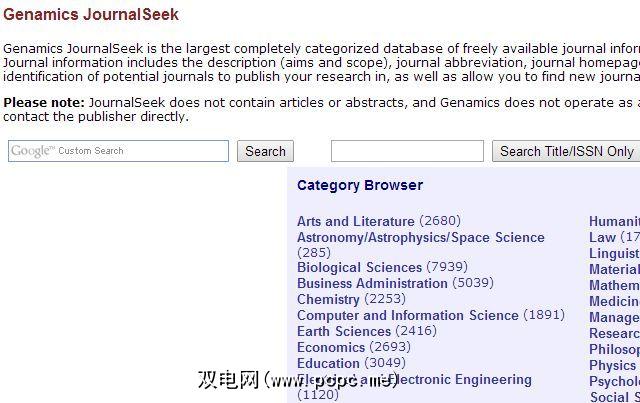Open the Arts and Literature category
The height and width of the screenshot is (403, 640).
coord(355,221)
